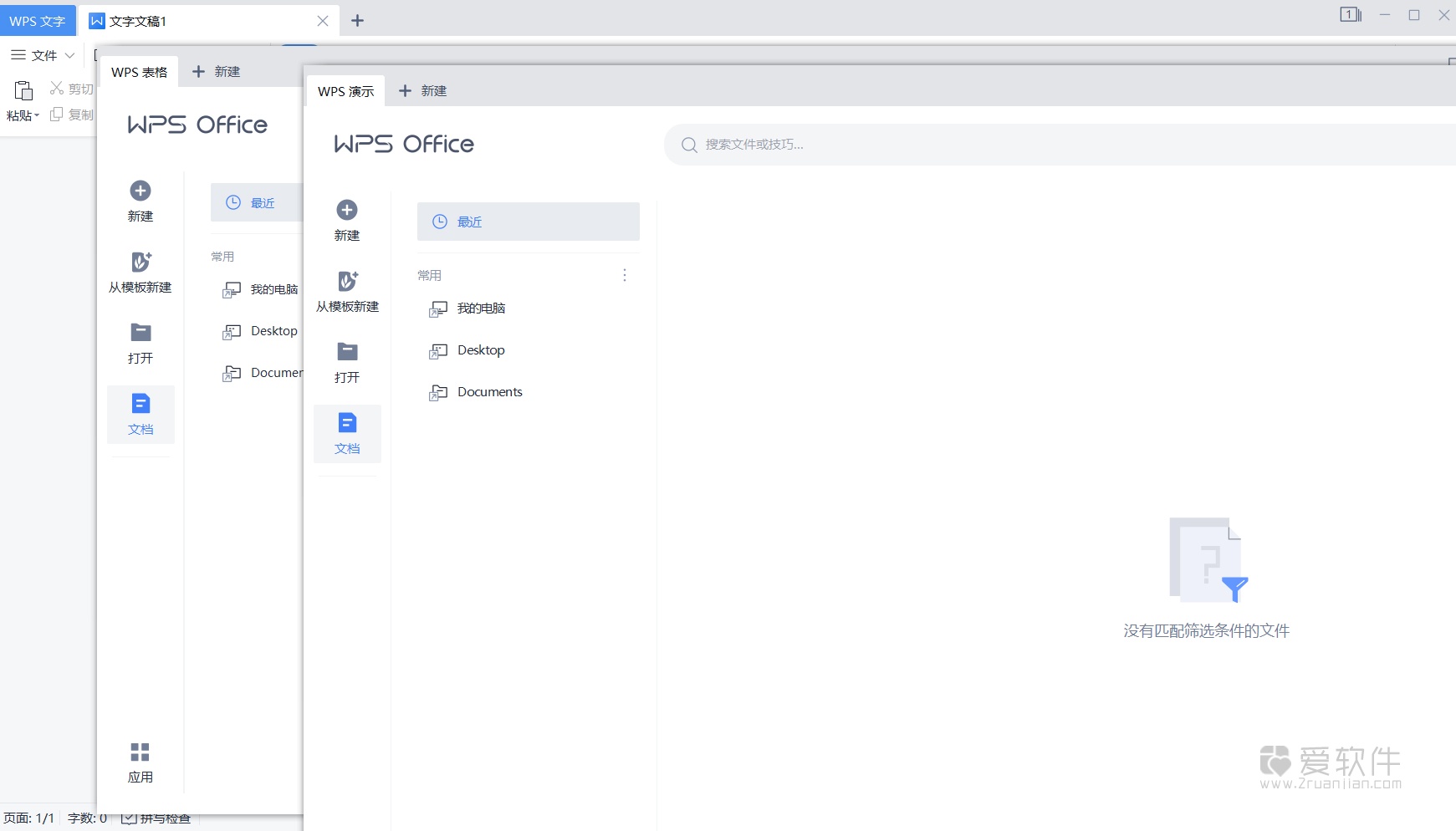Screen dimensions: 1456x831
Task: Select 文档 icon in WPS 演示 sidebar
Action: click(x=347, y=423)
